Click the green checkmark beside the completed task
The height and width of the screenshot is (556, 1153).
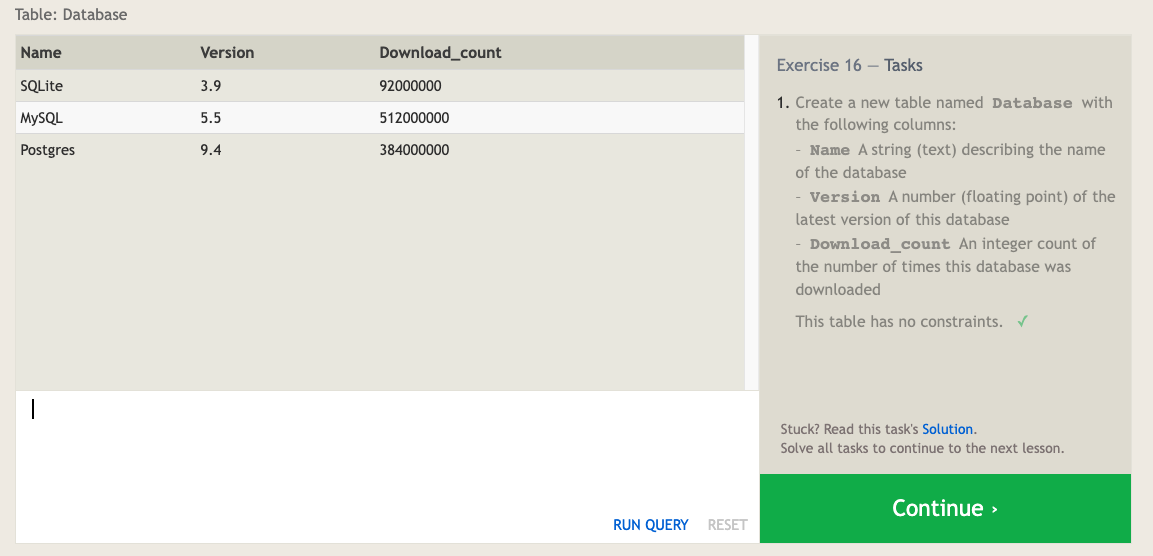click(x=1022, y=322)
